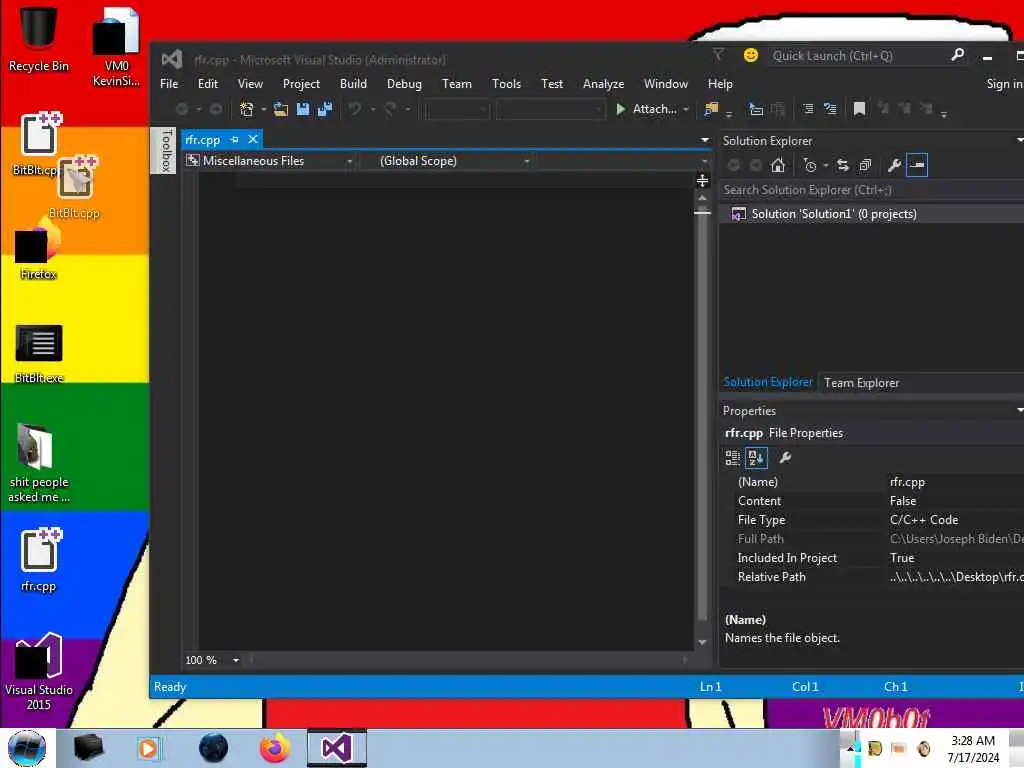Screen dimensions: 1024x768
Task: Click Collapse All in Solution Explorer
Action: pyautogui.click(x=865, y=165)
